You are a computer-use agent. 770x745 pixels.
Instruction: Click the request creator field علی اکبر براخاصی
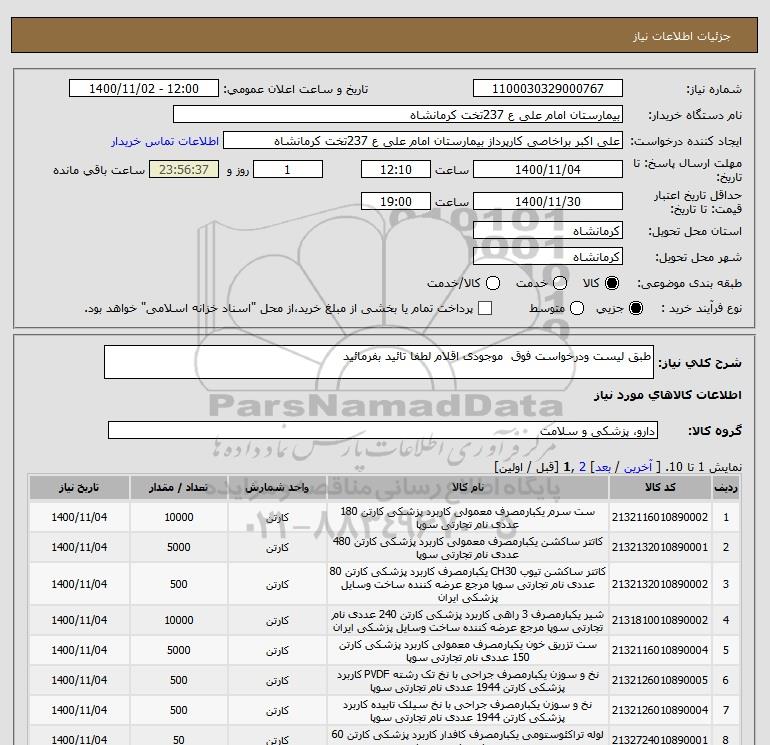tap(423, 140)
